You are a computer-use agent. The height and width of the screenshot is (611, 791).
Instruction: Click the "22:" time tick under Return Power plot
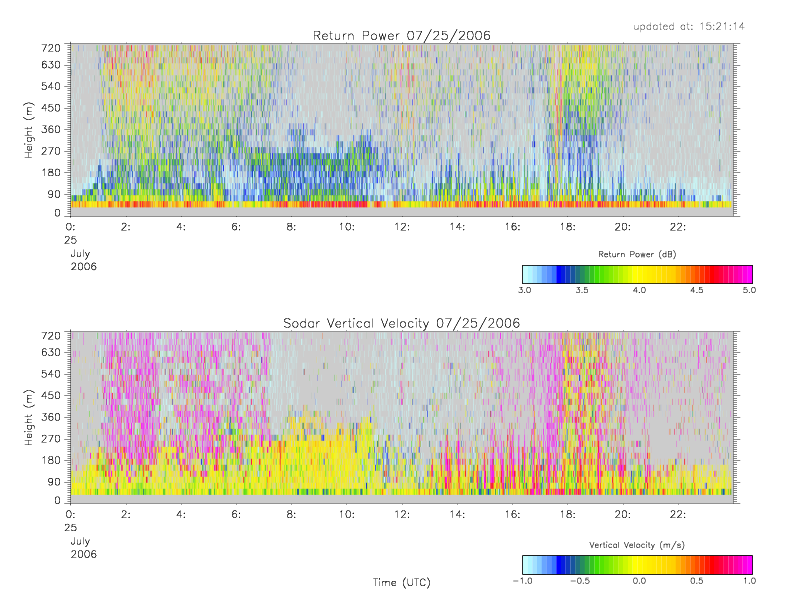point(677,227)
